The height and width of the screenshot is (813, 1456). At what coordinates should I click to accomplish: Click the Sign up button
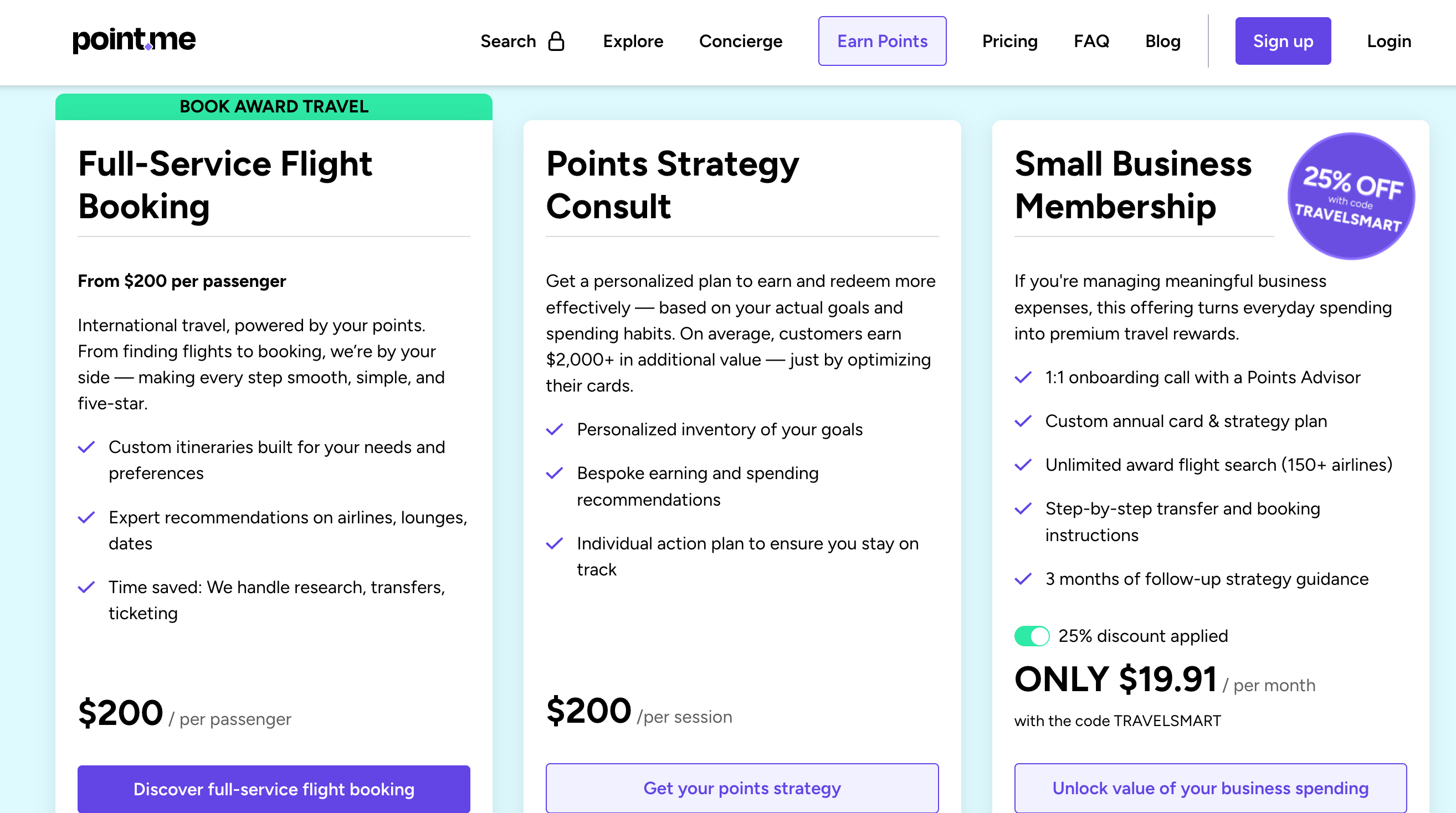(x=1283, y=40)
